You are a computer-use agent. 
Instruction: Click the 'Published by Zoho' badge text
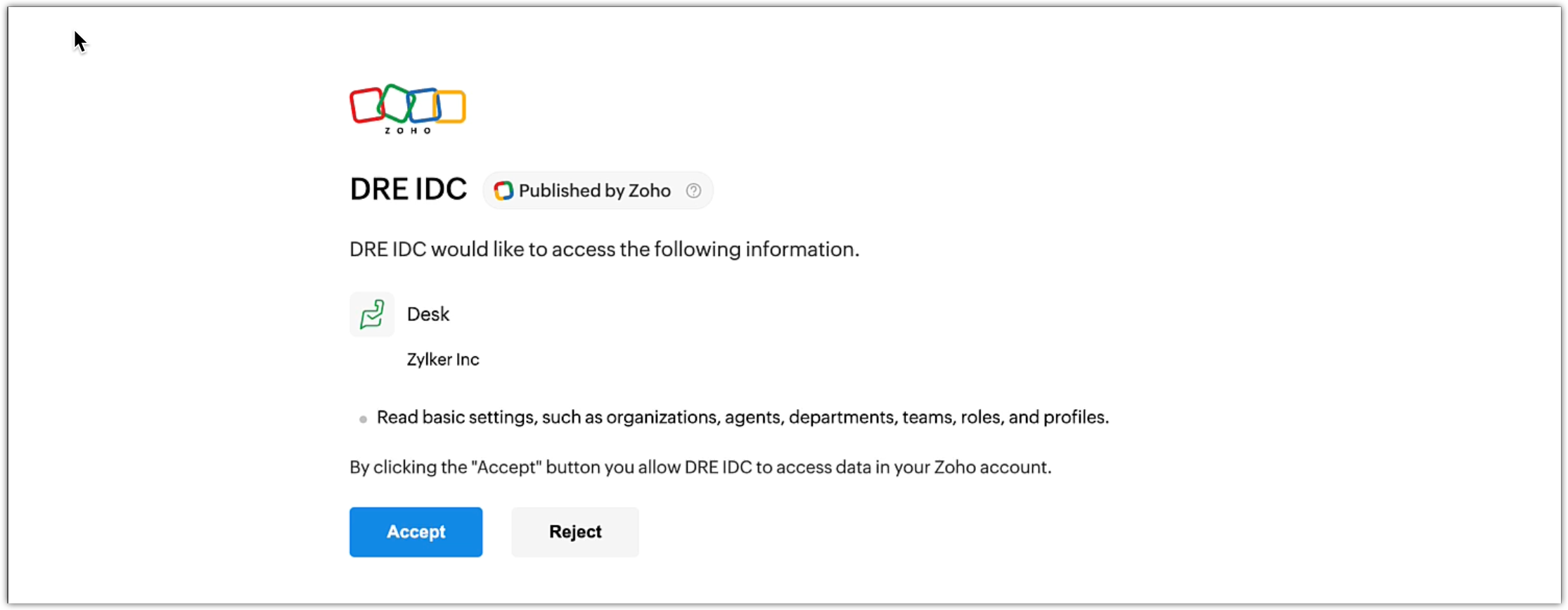[x=594, y=190]
